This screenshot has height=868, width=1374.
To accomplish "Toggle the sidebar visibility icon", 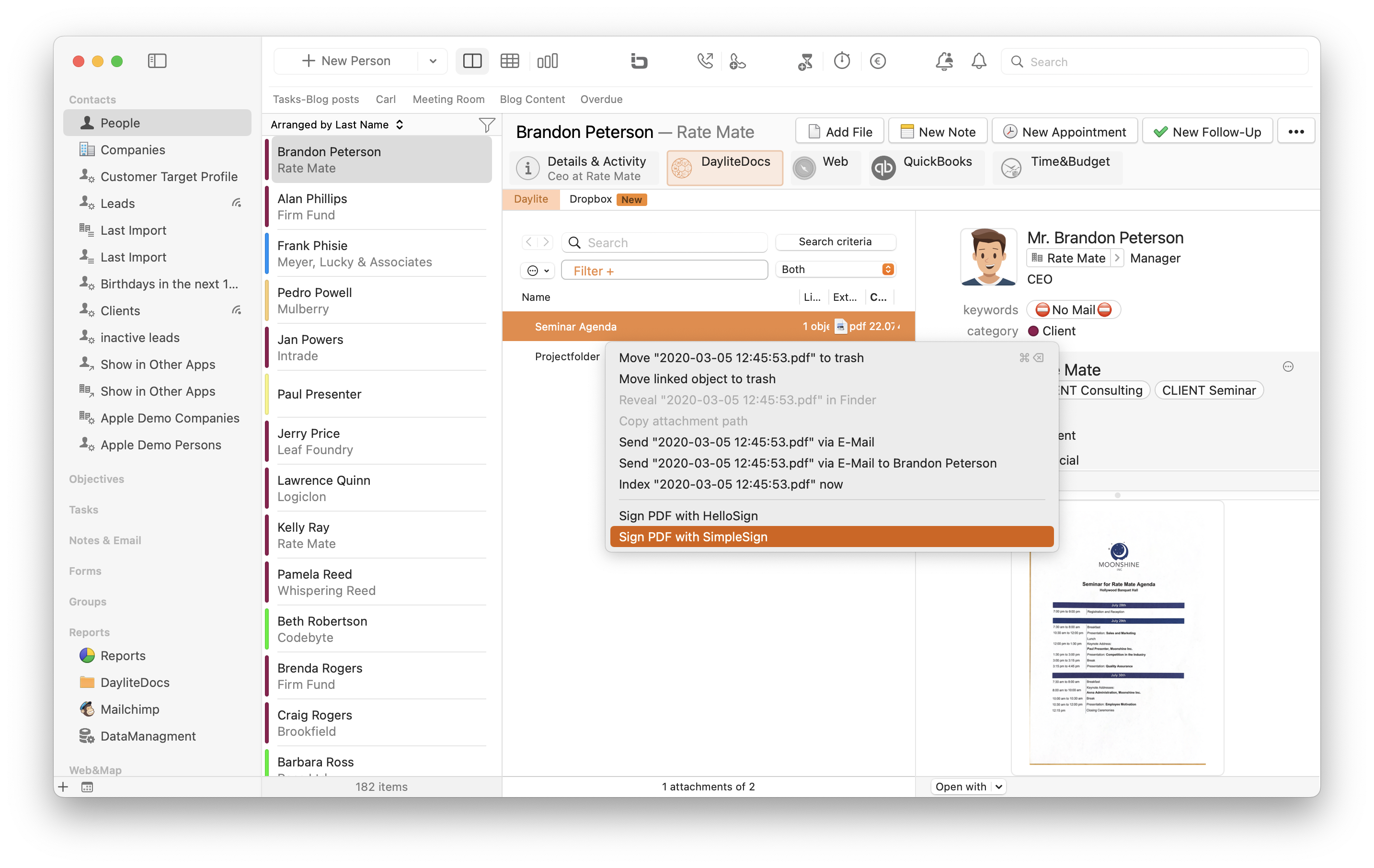I will (157, 61).
